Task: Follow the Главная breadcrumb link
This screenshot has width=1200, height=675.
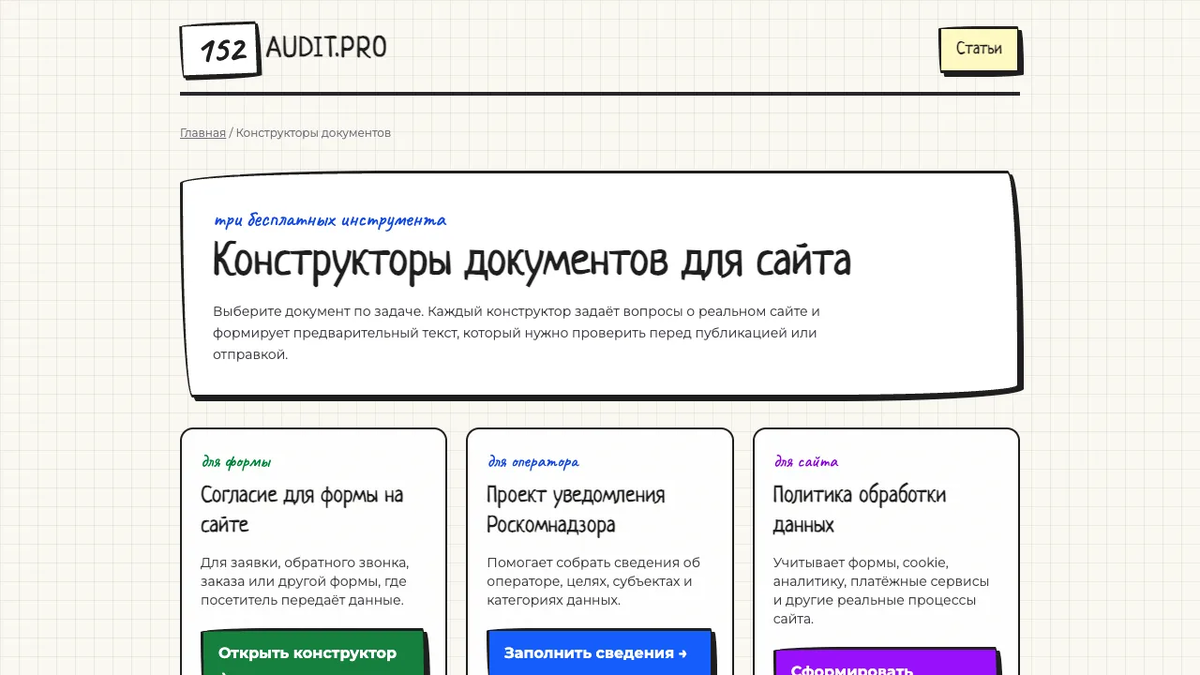Action: click(x=203, y=133)
